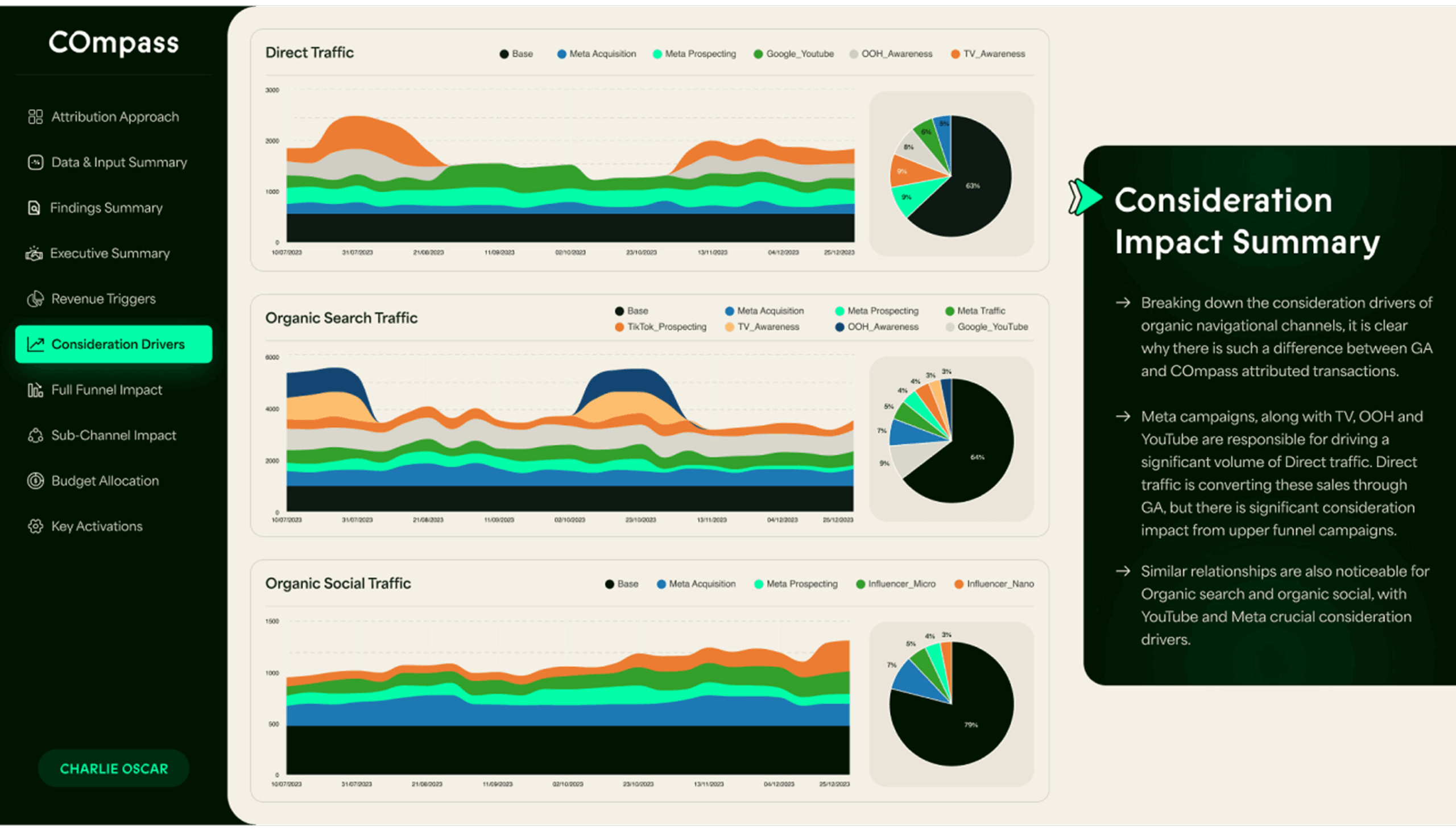Click TikTok_Prospecting orange legend swatch
1456x831 pixels.
[619, 326]
